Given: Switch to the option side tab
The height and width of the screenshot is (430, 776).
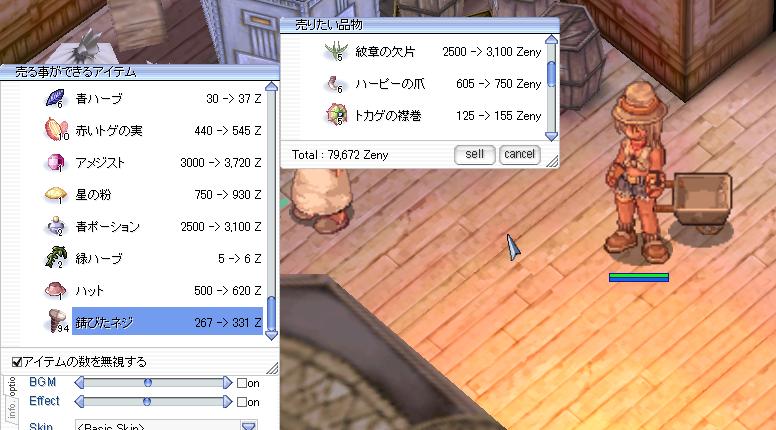Looking at the screenshot, I should coord(12,386).
